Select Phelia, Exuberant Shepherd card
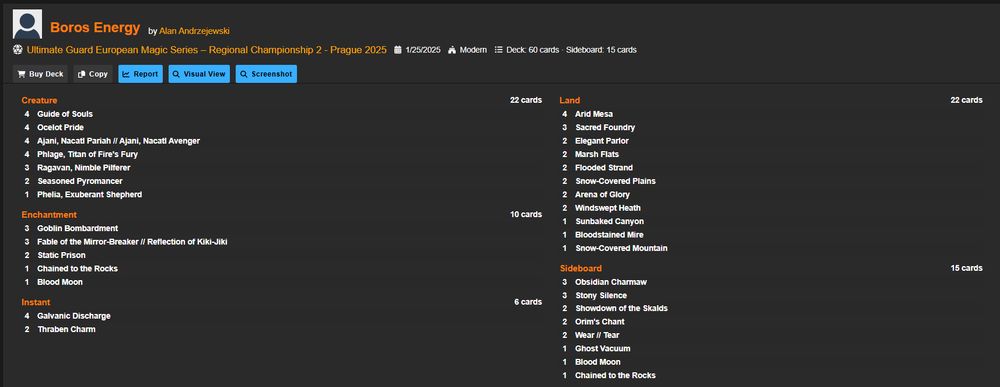1000x387 pixels. point(89,194)
